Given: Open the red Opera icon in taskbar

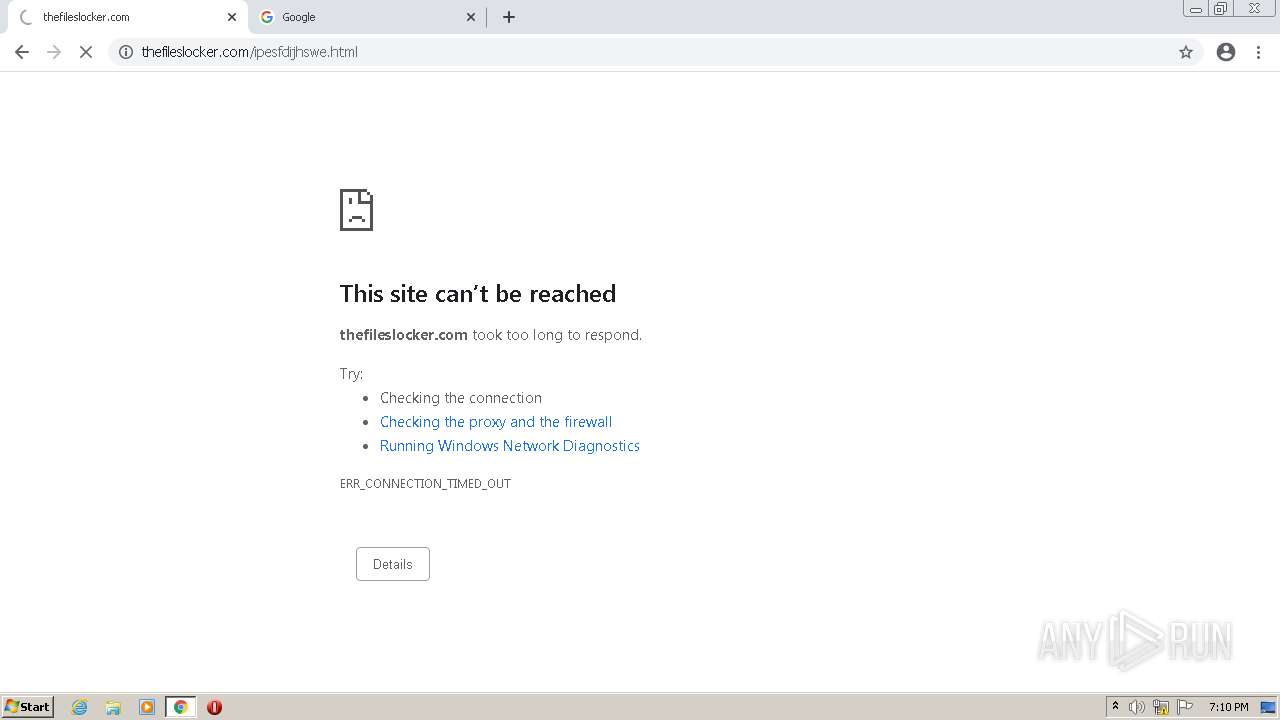Looking at the screenshot, I should click(214, 707).
